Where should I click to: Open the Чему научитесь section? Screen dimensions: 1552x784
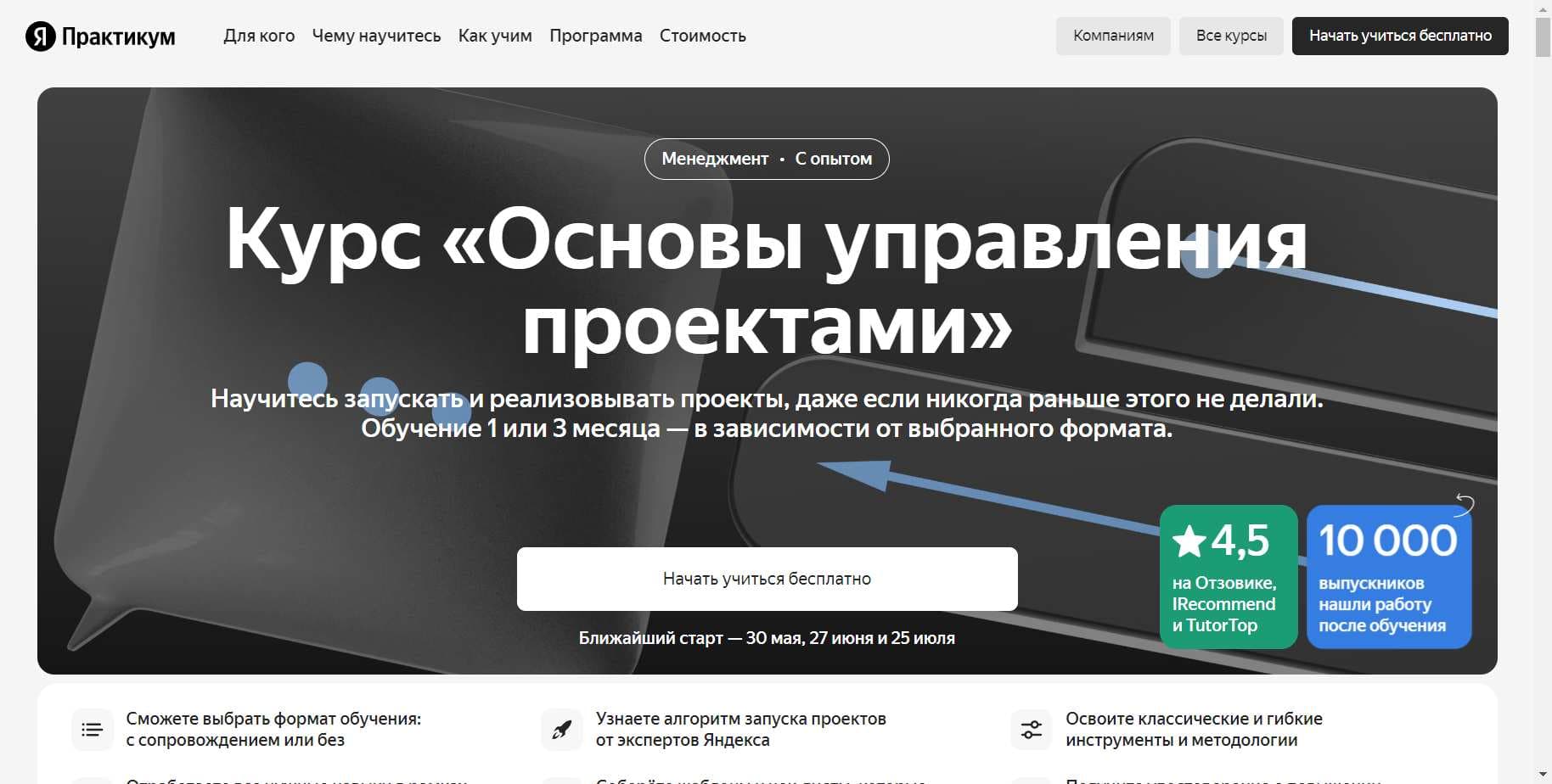tap(376, 36)
